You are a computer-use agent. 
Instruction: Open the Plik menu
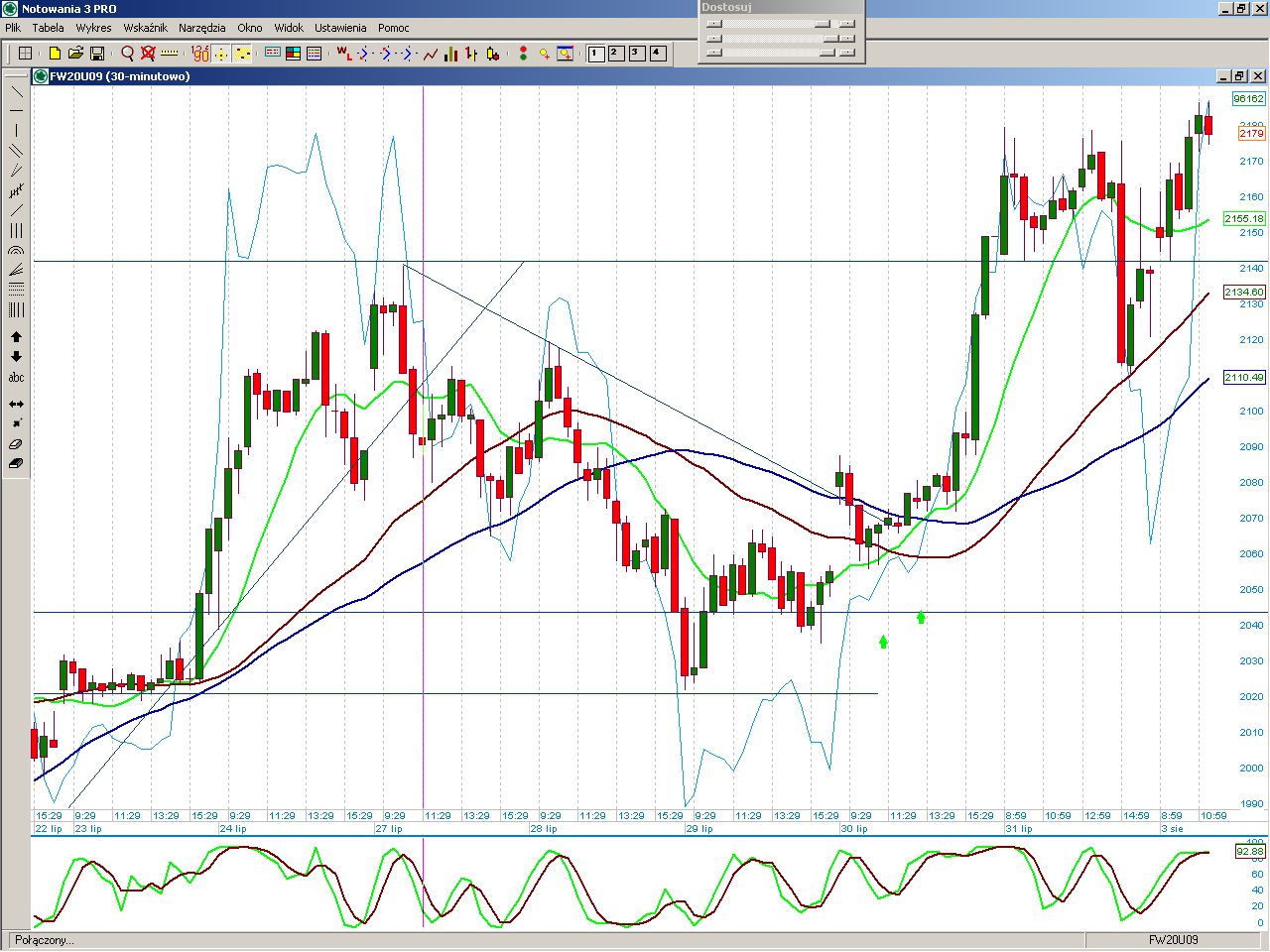click(13, 28)
